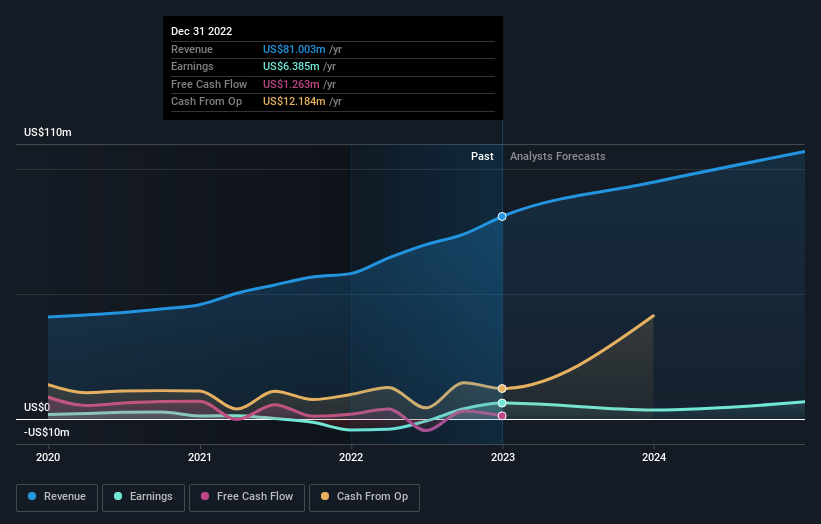The width and height of the screenshot is (821, 524).
Task: Select the Revenue data point at 2023
Action: coord(502,217)
